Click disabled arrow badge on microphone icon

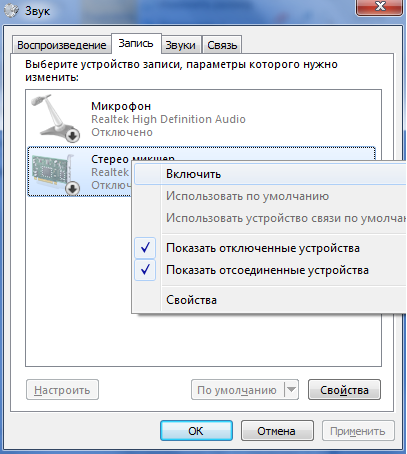click(x=72, y=135)
